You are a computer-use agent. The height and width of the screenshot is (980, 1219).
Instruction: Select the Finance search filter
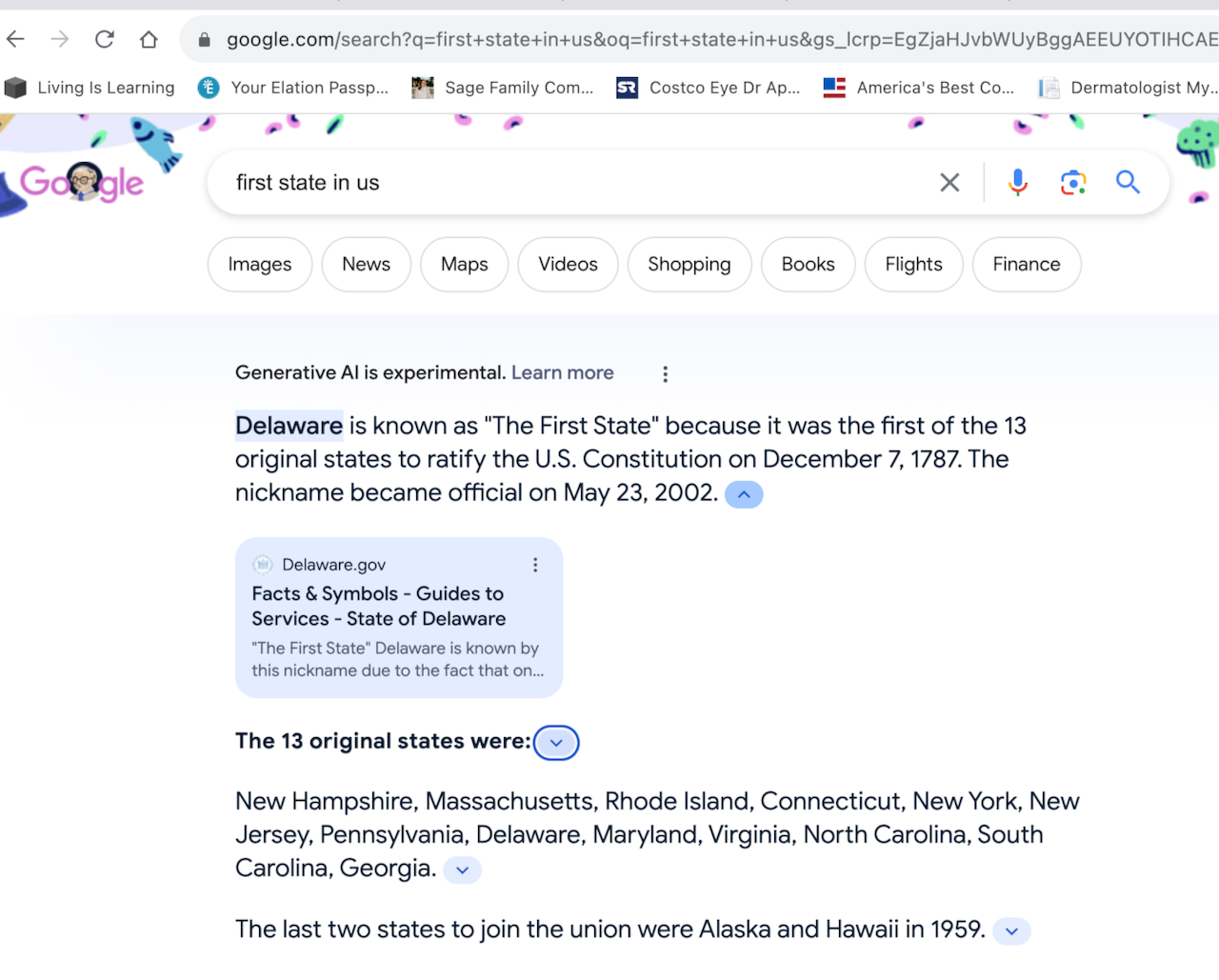1026,265
